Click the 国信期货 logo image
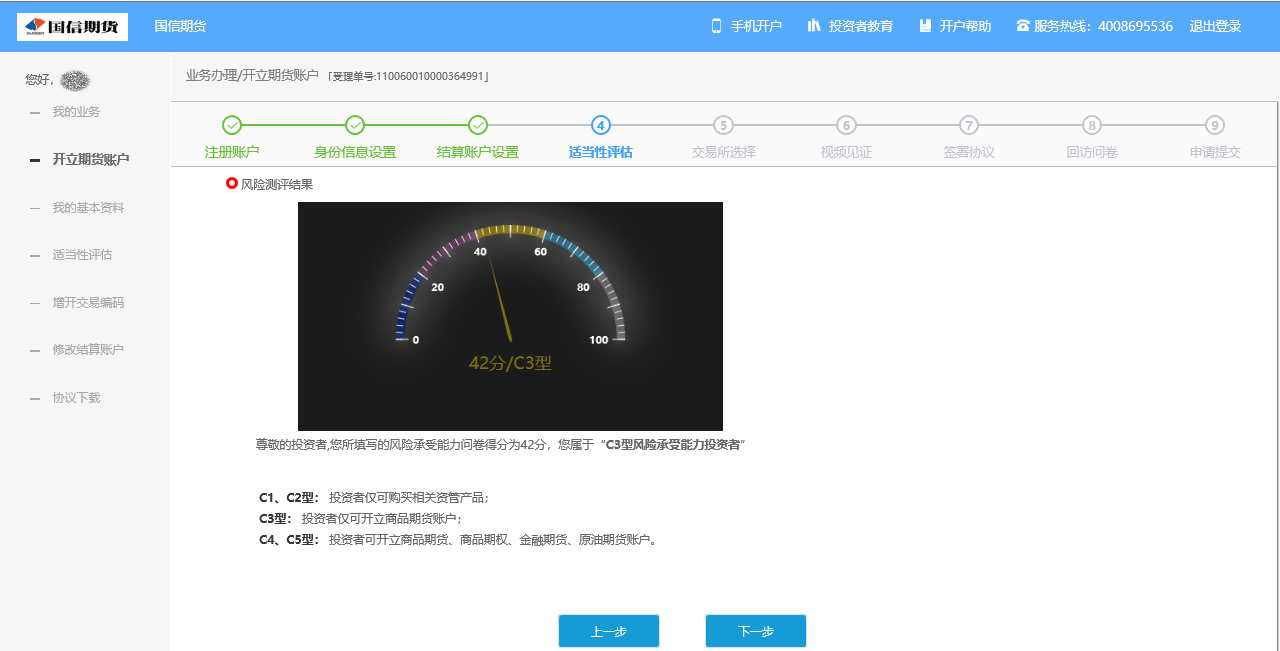The image size is (1280, 651). [x=72, y=27]
